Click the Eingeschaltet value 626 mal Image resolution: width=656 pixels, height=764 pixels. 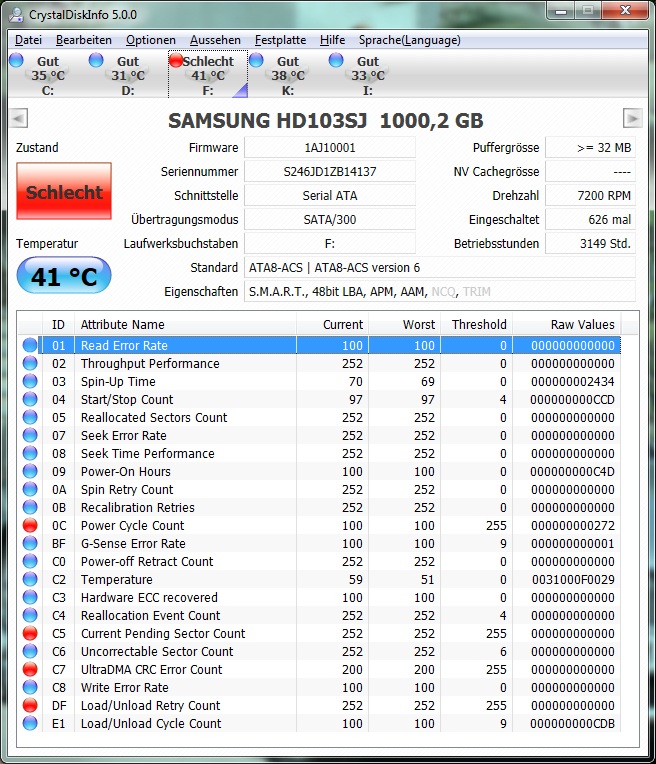pos(590,219)
